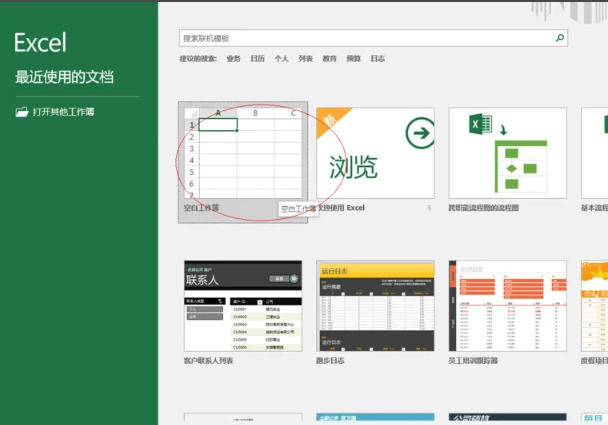Open the 客户联系人列表 template

pyautogui.click(x=243, y=306)
